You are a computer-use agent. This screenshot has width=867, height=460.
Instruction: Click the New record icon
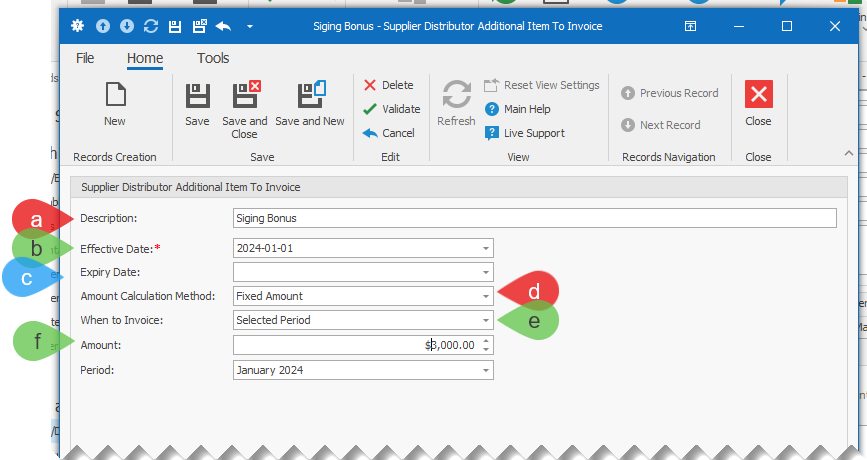[115, 104]
